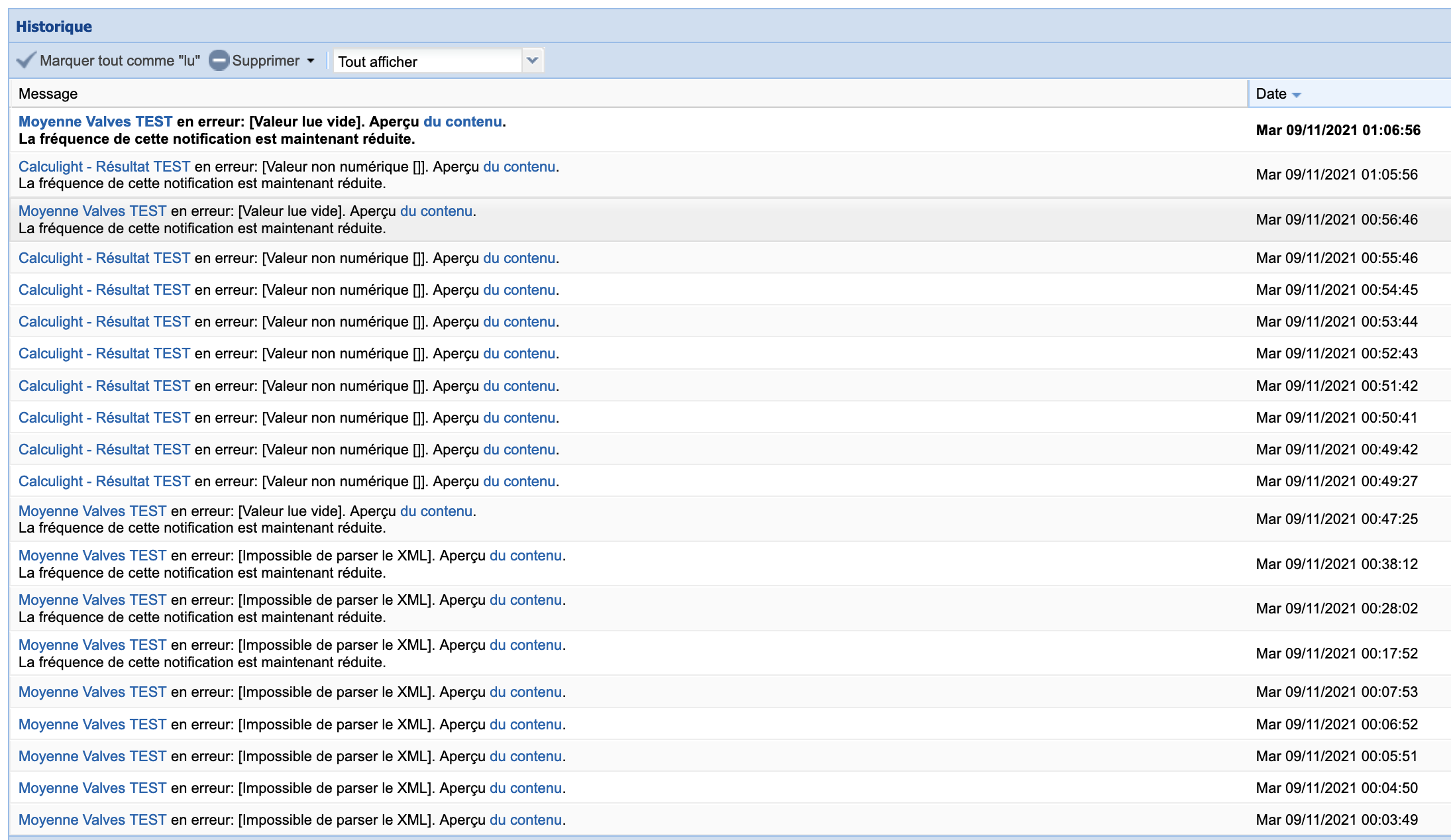Viewport: 1451px width, 840px height.
Task: Open Calculight - Résultat TEST link at 01:05:56
Action: click(x=104, y=167)
